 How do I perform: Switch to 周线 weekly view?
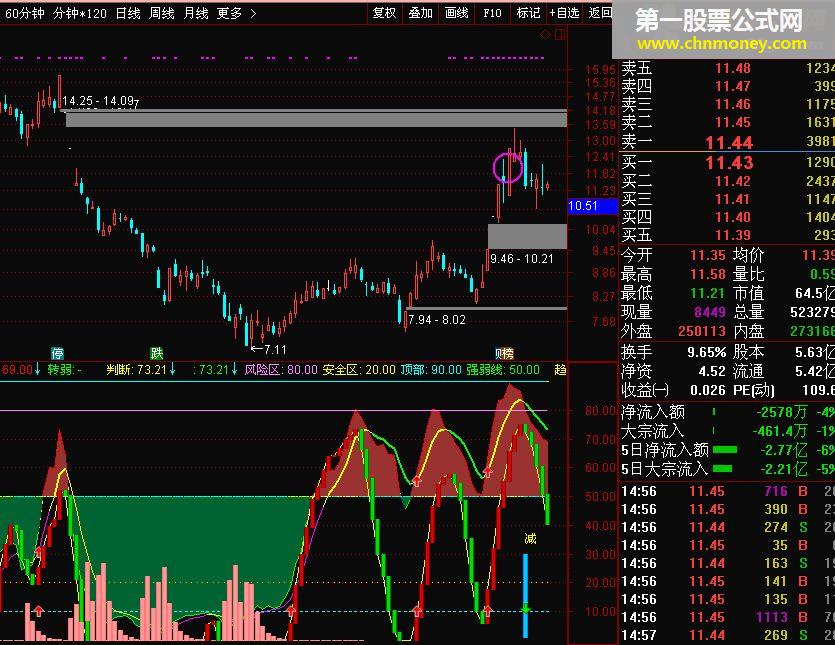161,13
